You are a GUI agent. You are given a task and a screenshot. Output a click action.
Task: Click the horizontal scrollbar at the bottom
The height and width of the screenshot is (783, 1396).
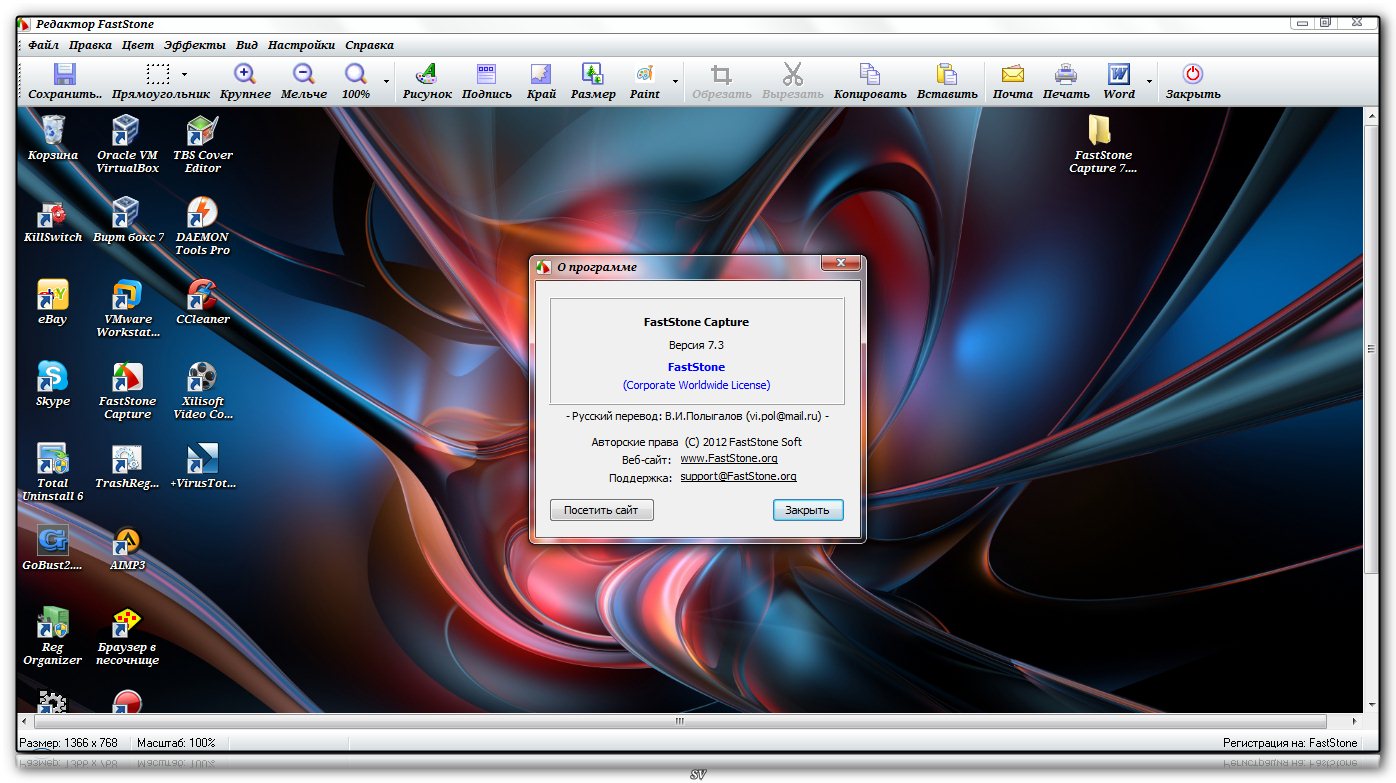click(680, 721)
